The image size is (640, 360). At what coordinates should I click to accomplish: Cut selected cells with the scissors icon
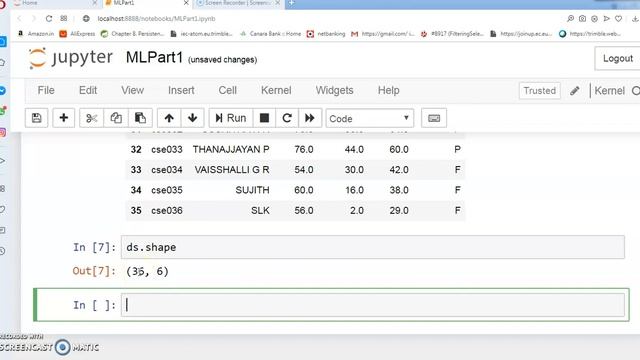(x=92, y=118)
